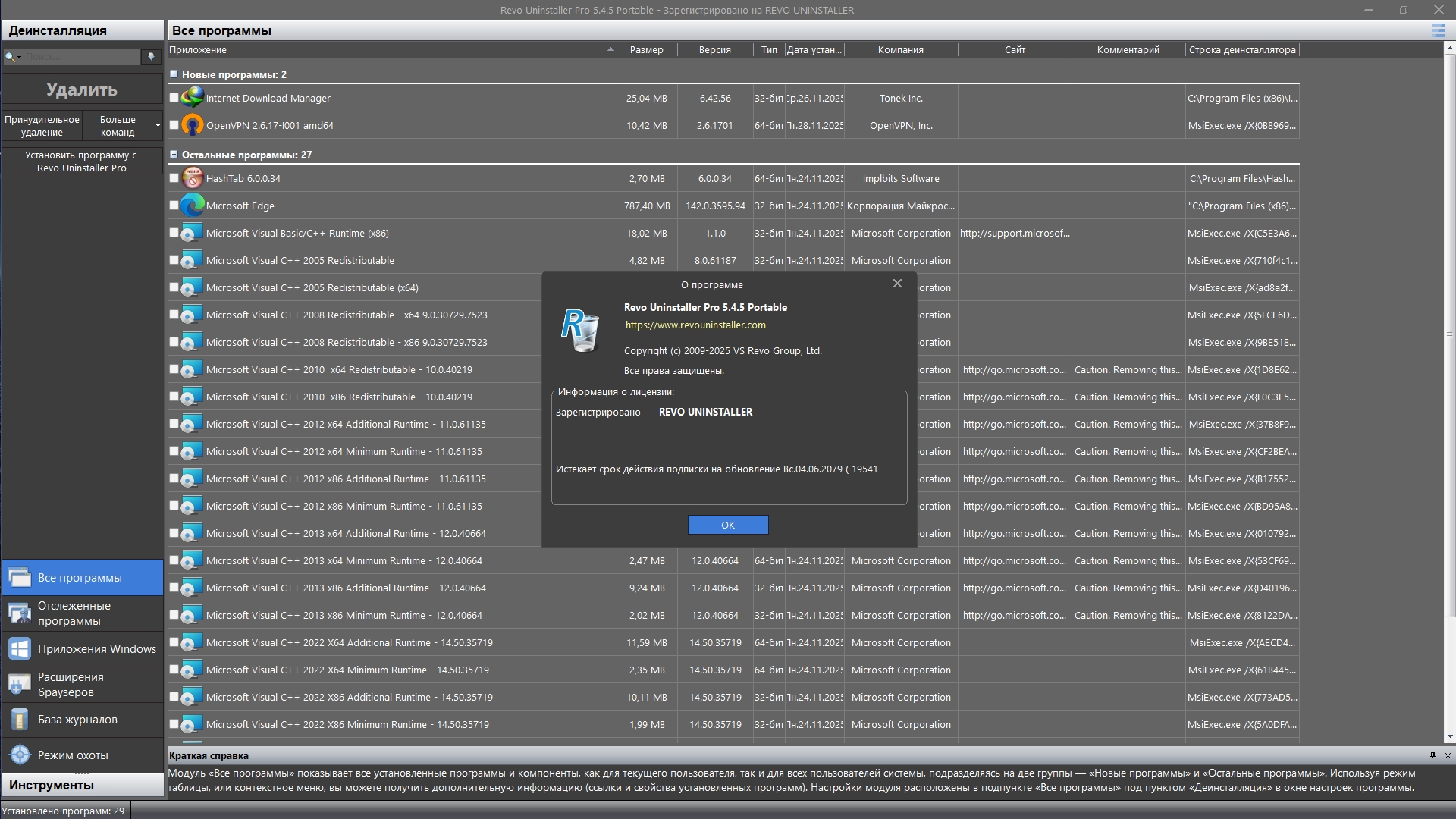Click the search (Поиск) input field
The width and height of the screenshot is (1456, 819).
coord(80,57)
